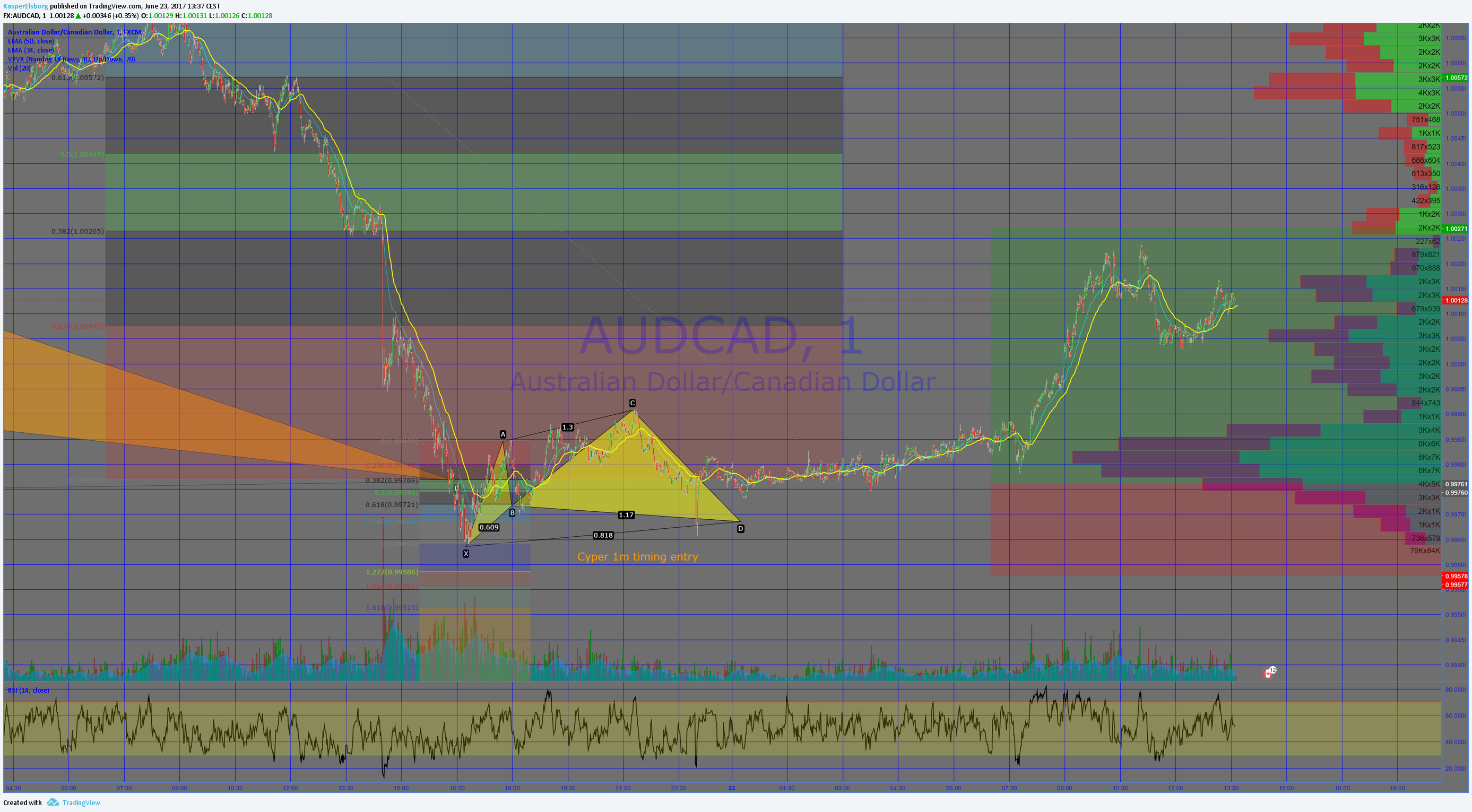Click the 227x62 volume profile row
Screen dimensions: 1472x812
point(1427,241)
